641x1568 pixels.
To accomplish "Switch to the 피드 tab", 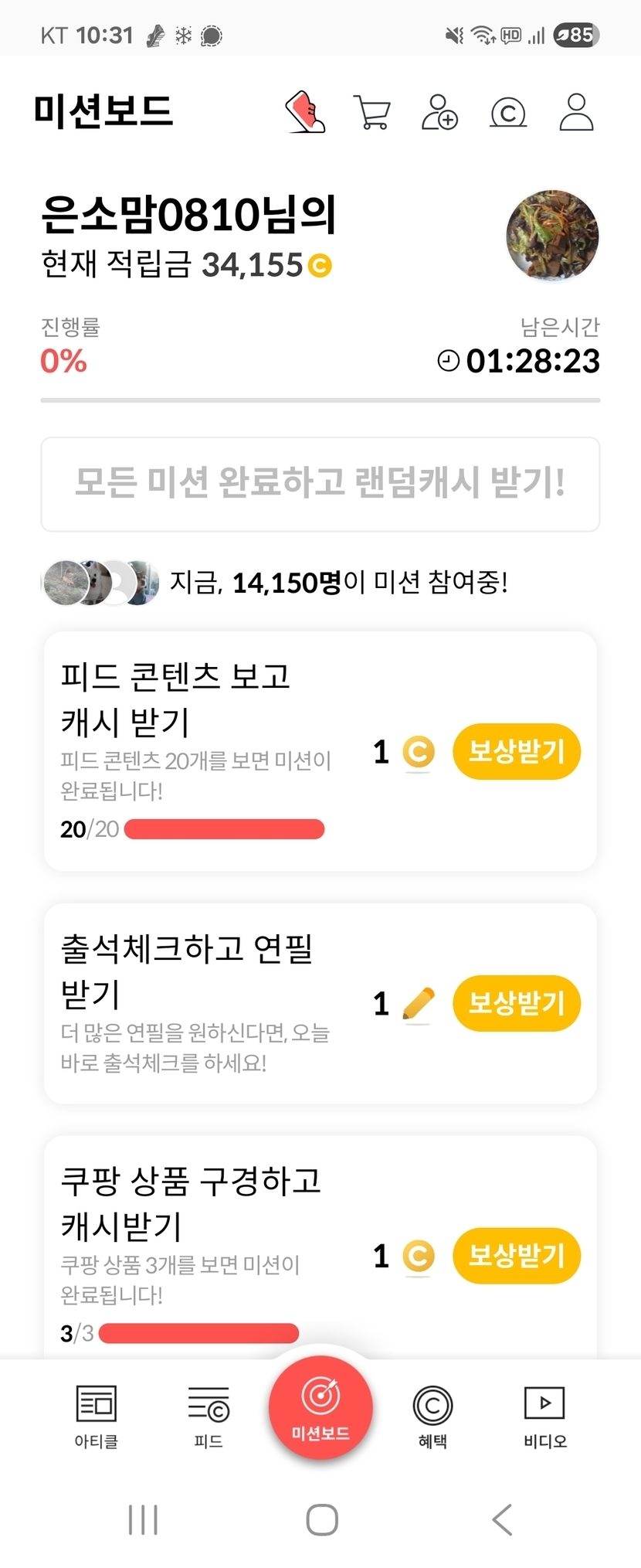I will [209, 1416].
